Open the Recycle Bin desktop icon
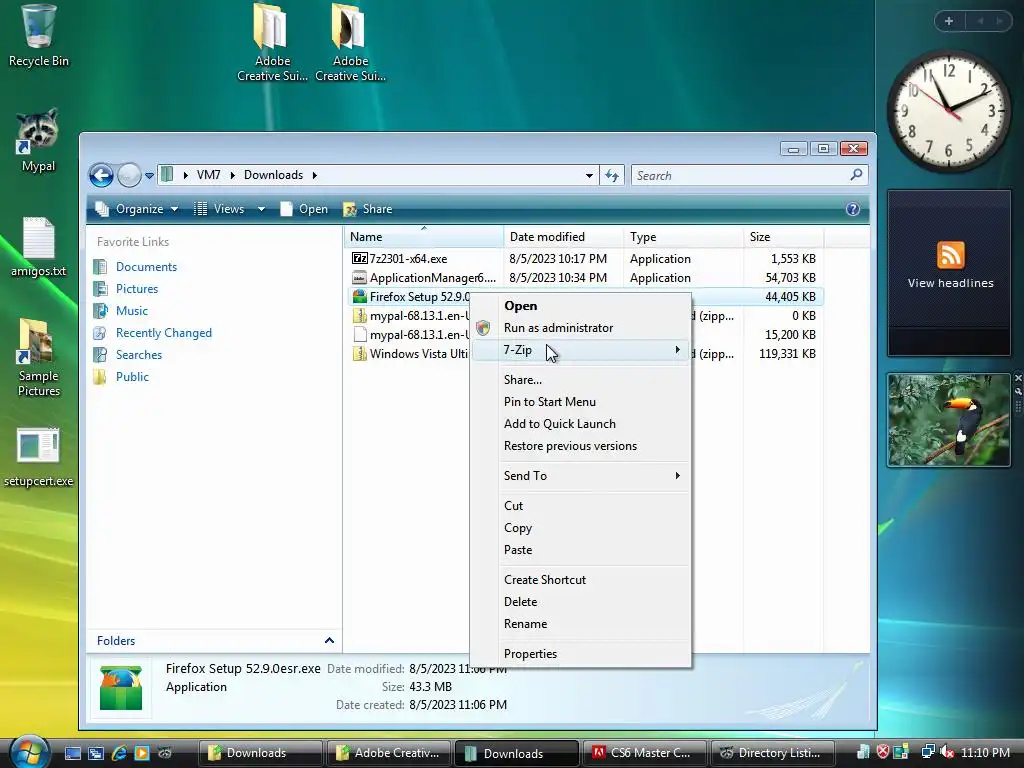 [38, 36]
